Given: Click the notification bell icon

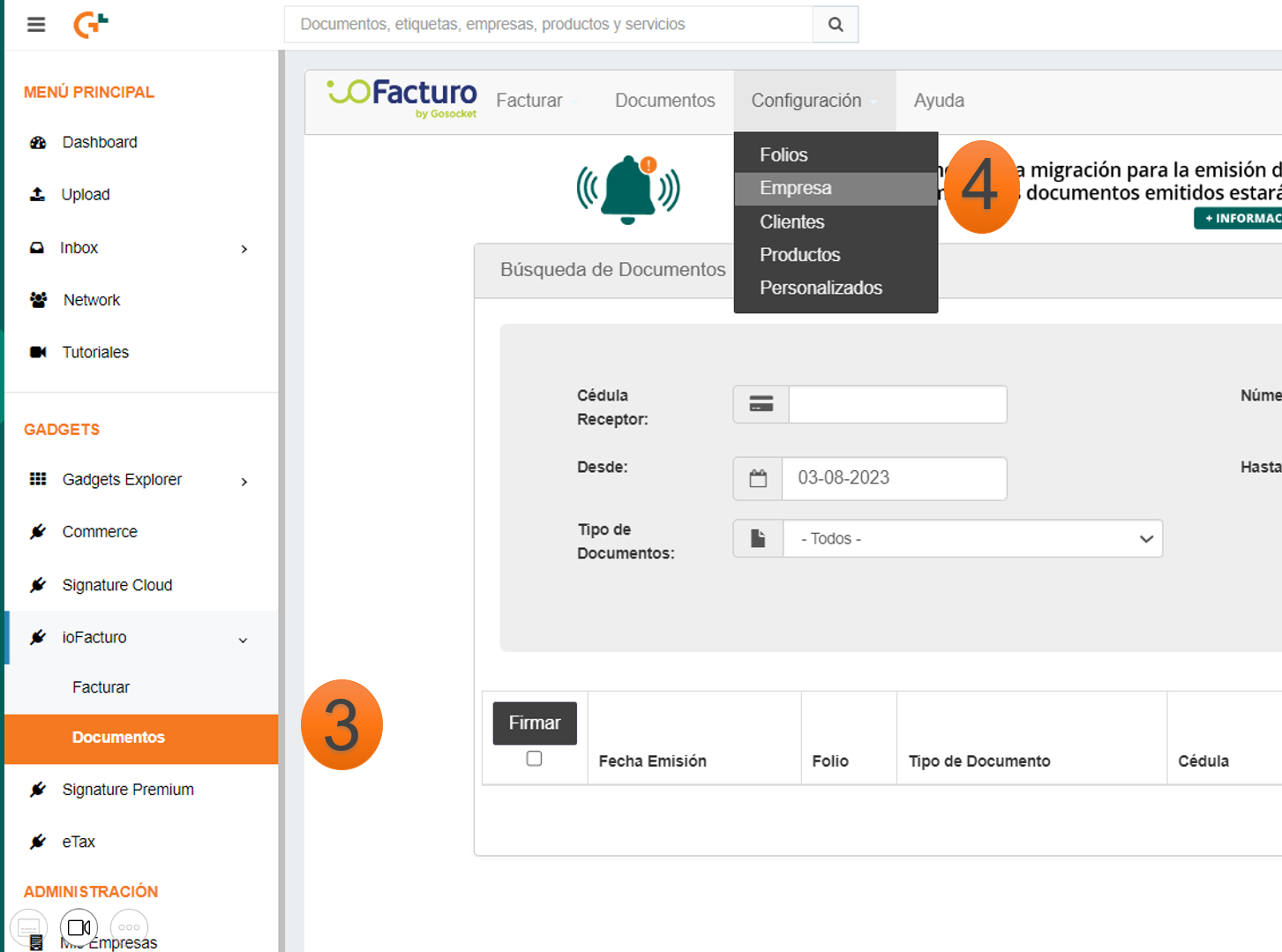Looking at the screenshot, I should (628, 190).
